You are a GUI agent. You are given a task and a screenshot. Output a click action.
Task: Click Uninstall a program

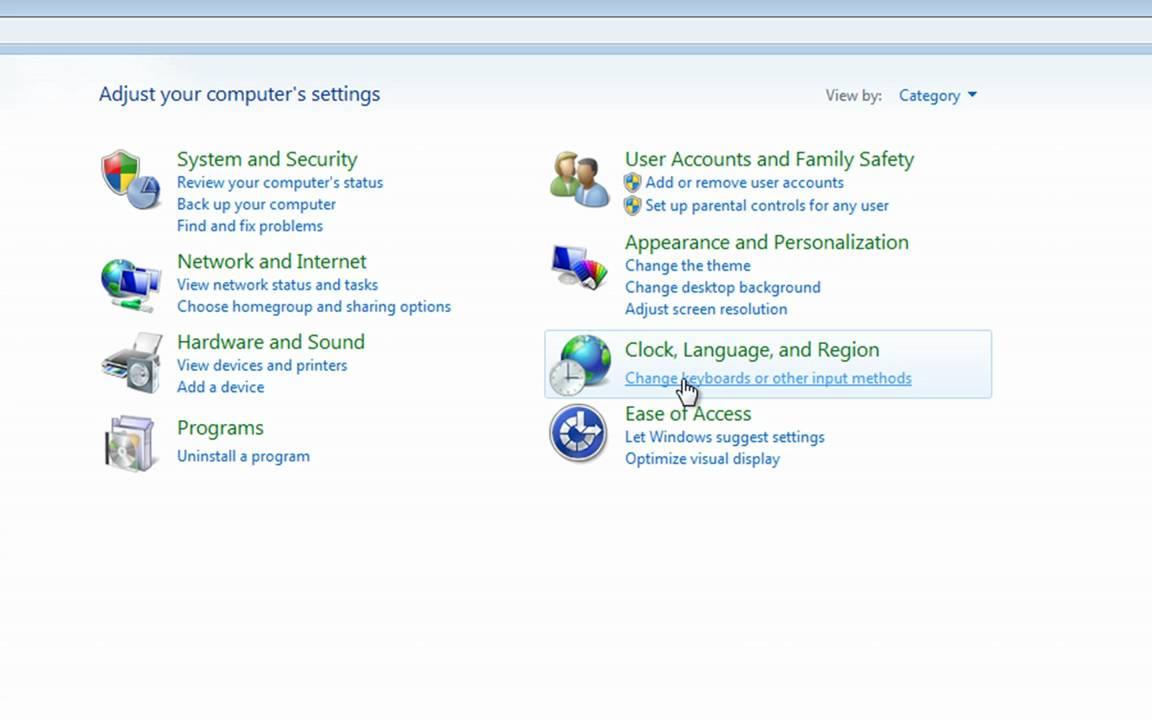[243, 456]
